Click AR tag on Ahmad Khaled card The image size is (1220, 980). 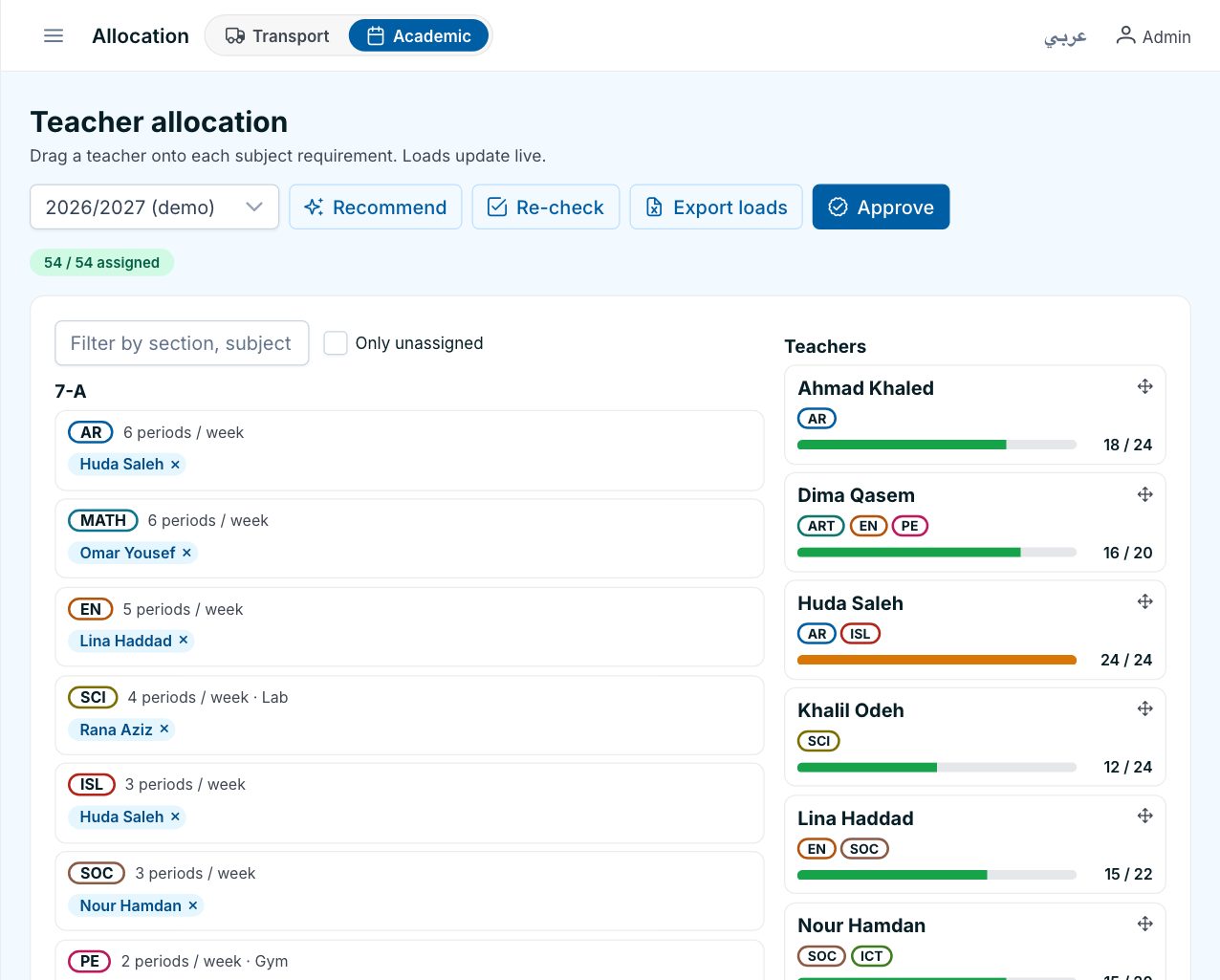[x=817, y=419]
